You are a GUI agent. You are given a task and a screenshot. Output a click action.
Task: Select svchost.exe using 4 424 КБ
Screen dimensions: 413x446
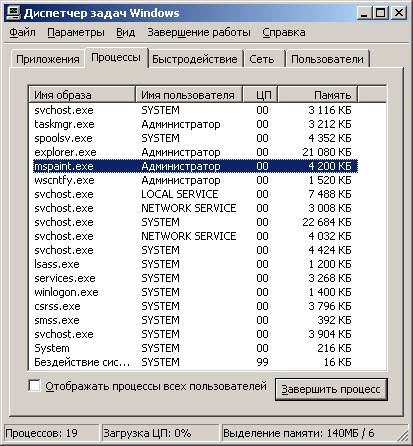[x=196, y=250]
